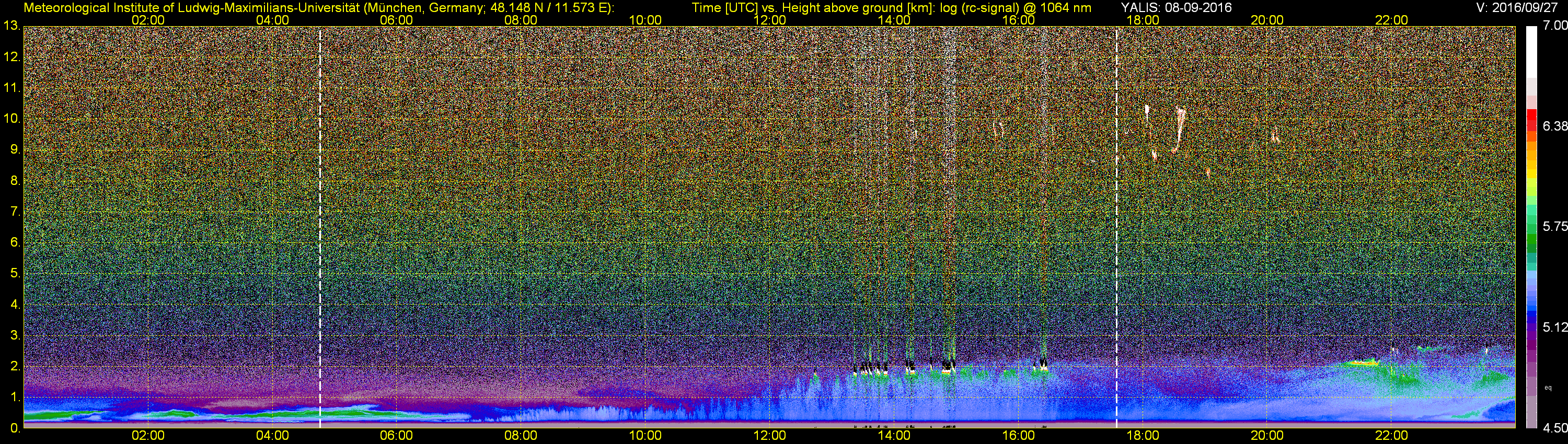Image resolution: width=1568 pixels, height=444 pixels.
Task: Click the 9 km height axis label
Action: click(x=15, y=149)
